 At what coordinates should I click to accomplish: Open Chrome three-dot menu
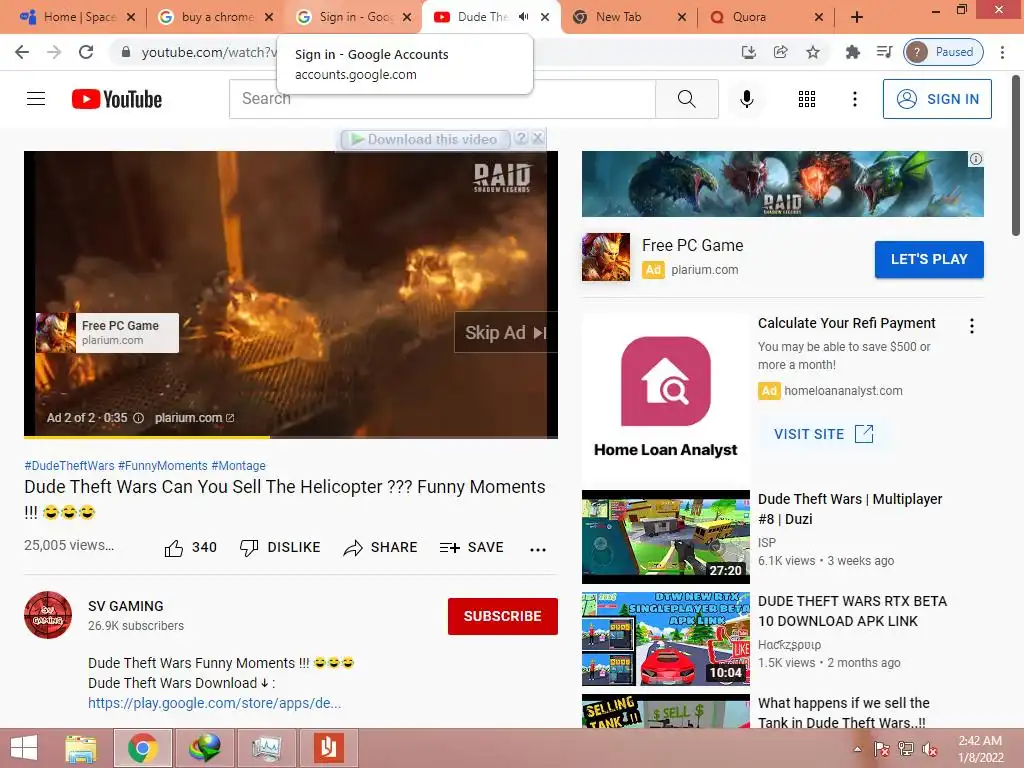click(x=1002, y=52)
